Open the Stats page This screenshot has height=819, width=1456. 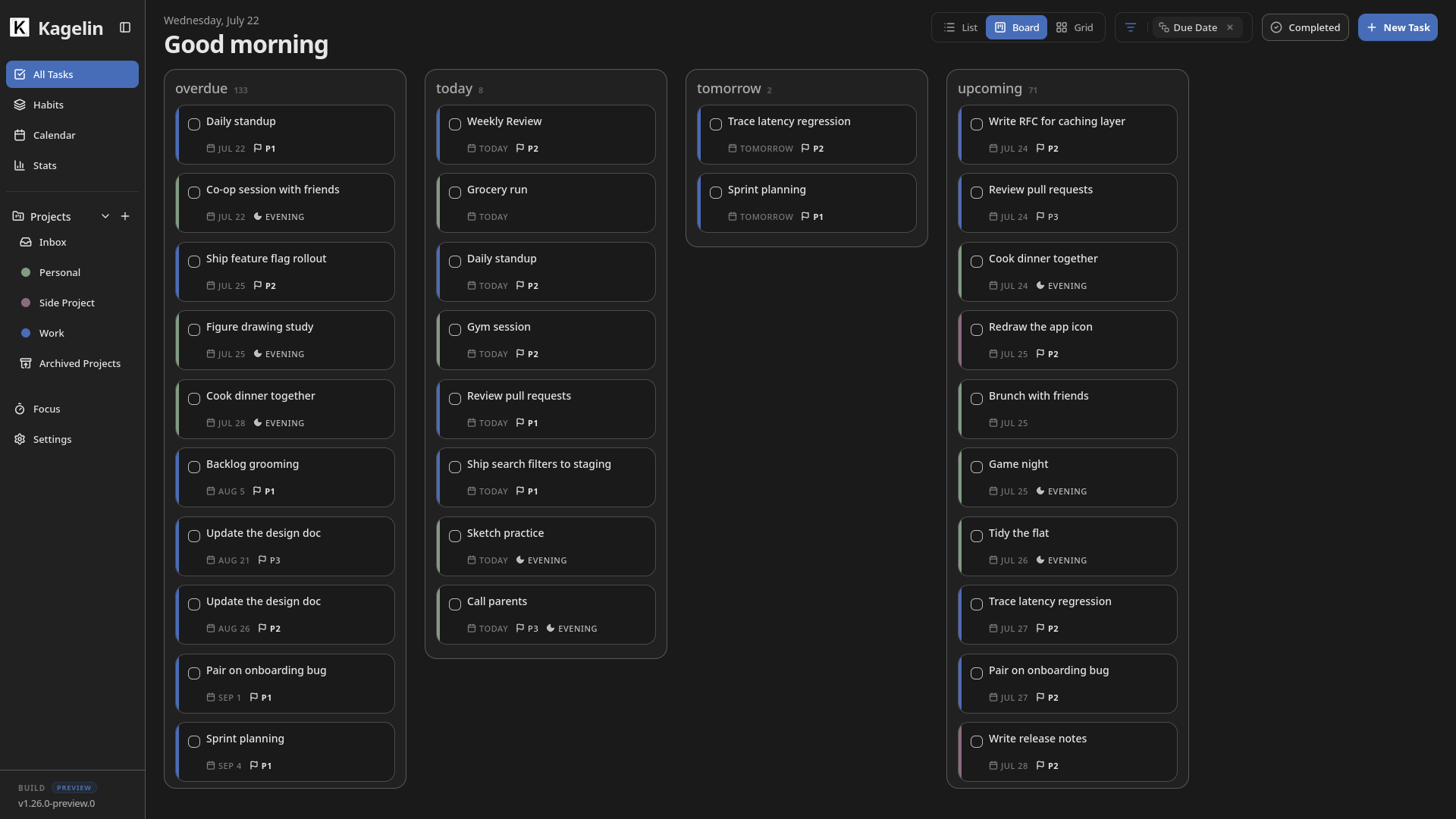pyautogui.click(x=72, y=165)
